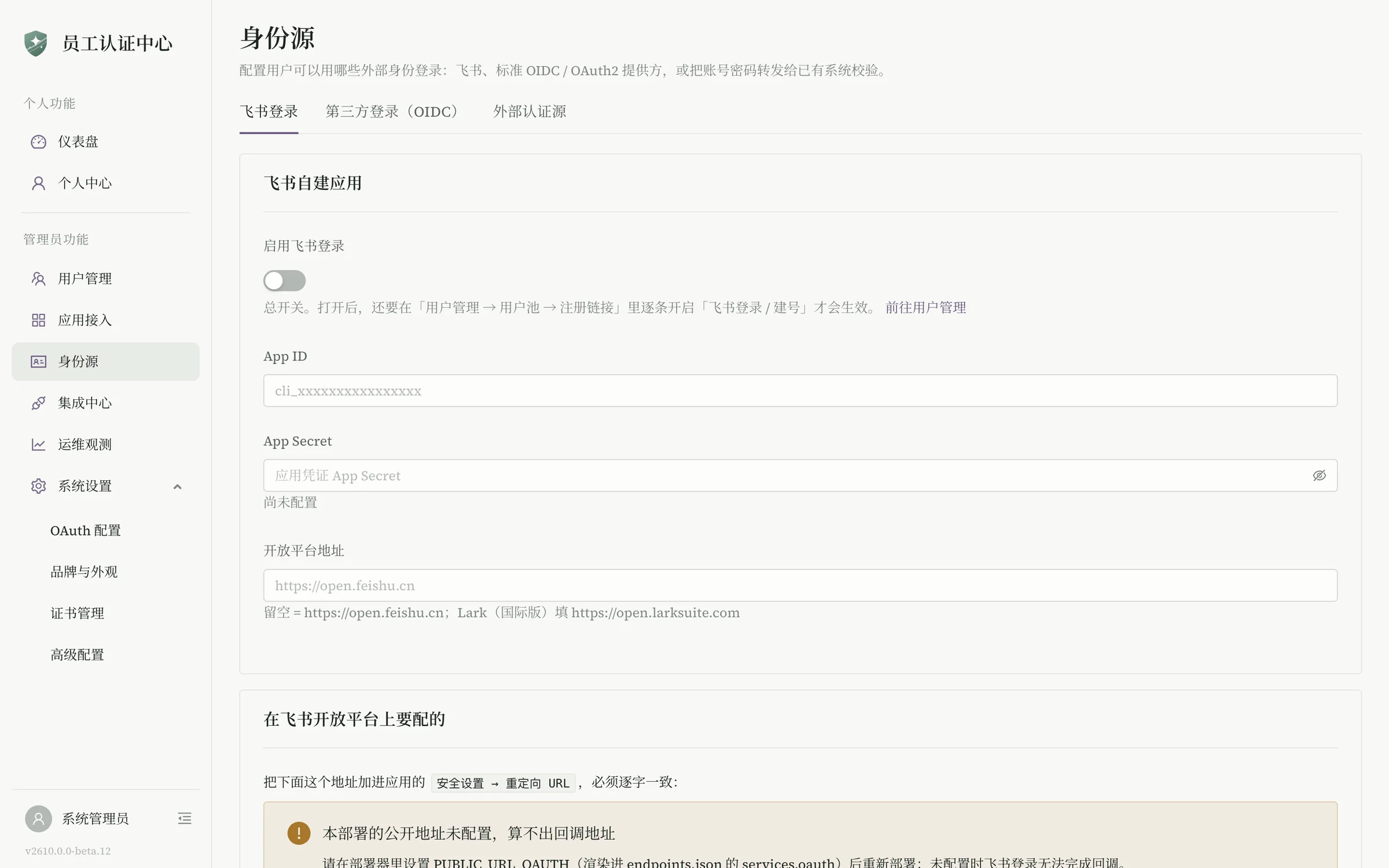
Task: Focus the App Secret input field
Action: click(x=800, y=476)
